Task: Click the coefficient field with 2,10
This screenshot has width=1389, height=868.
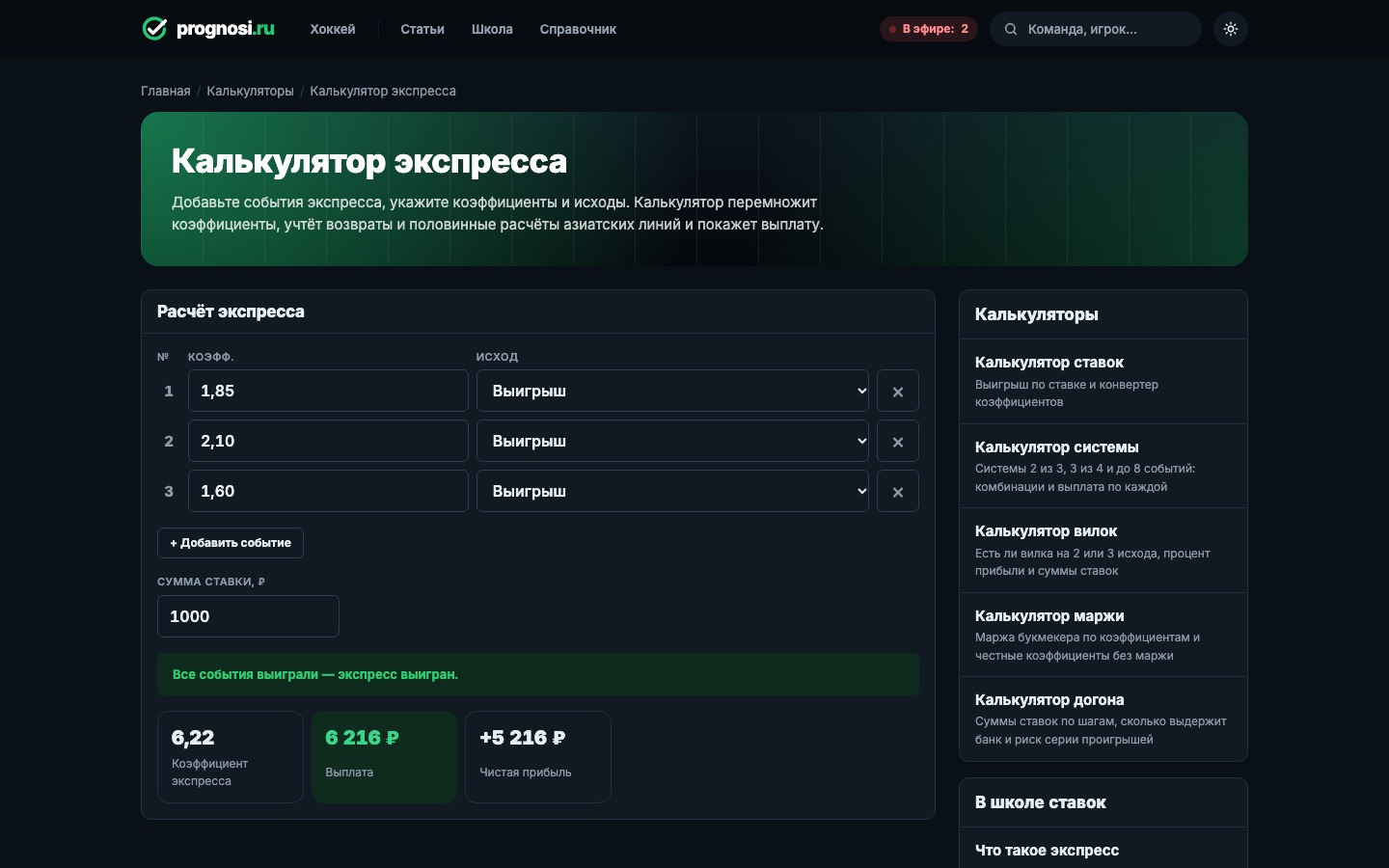Action: click(x=328, y=442)
